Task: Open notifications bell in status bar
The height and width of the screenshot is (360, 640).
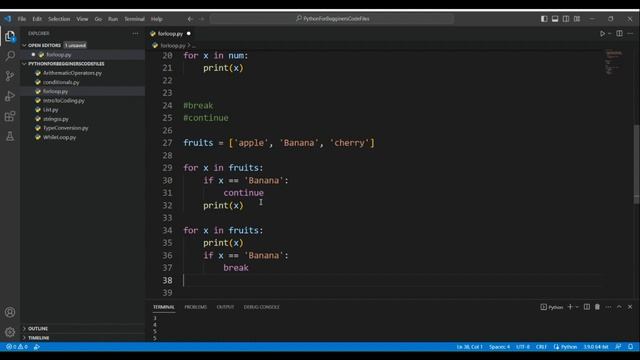Action: click(631, 347)
